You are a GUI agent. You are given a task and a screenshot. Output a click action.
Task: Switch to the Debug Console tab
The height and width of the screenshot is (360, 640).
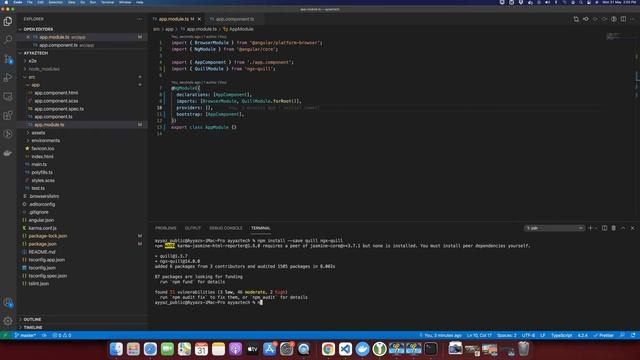(226, 228)
